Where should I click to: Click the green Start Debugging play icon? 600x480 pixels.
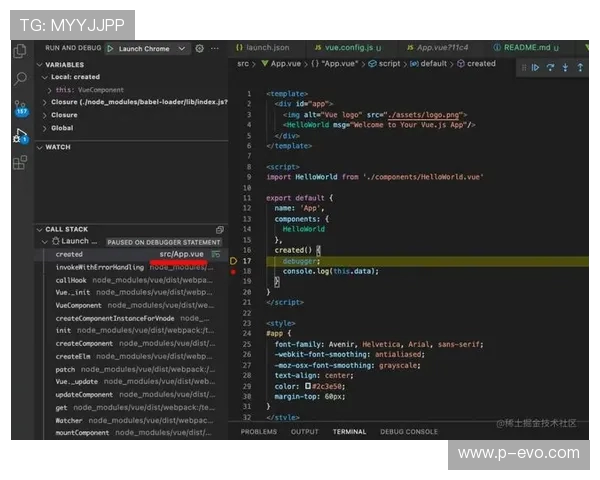click(110, 48)
